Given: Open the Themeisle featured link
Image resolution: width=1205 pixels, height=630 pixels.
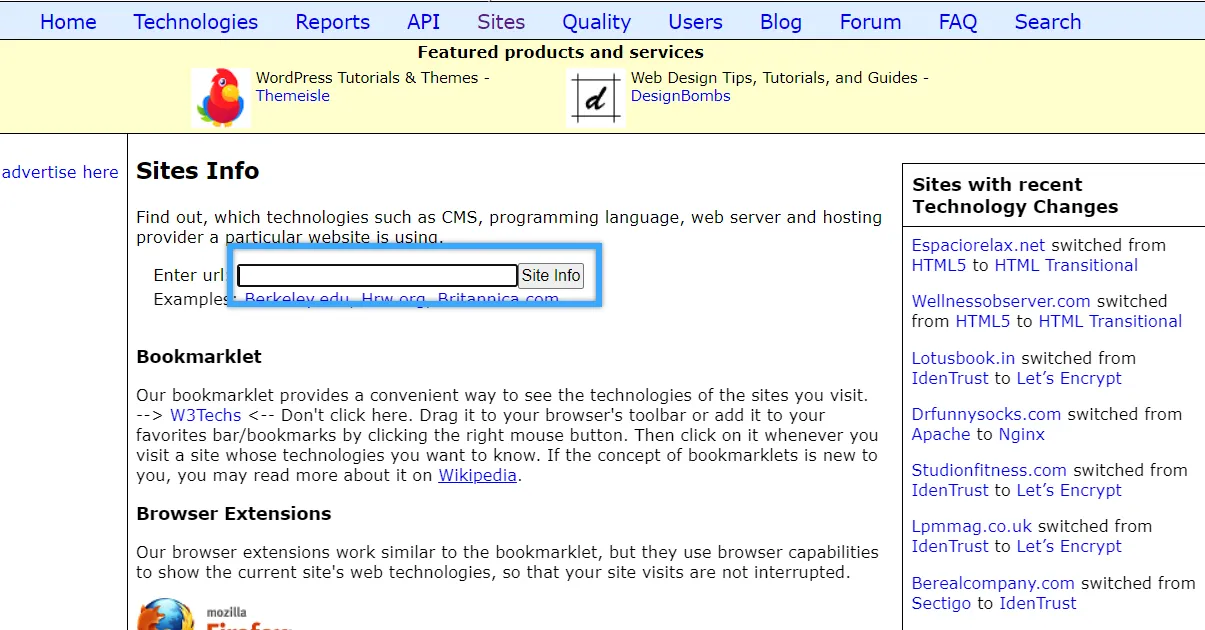Looking at the screenshot, I should pos(292,96).
